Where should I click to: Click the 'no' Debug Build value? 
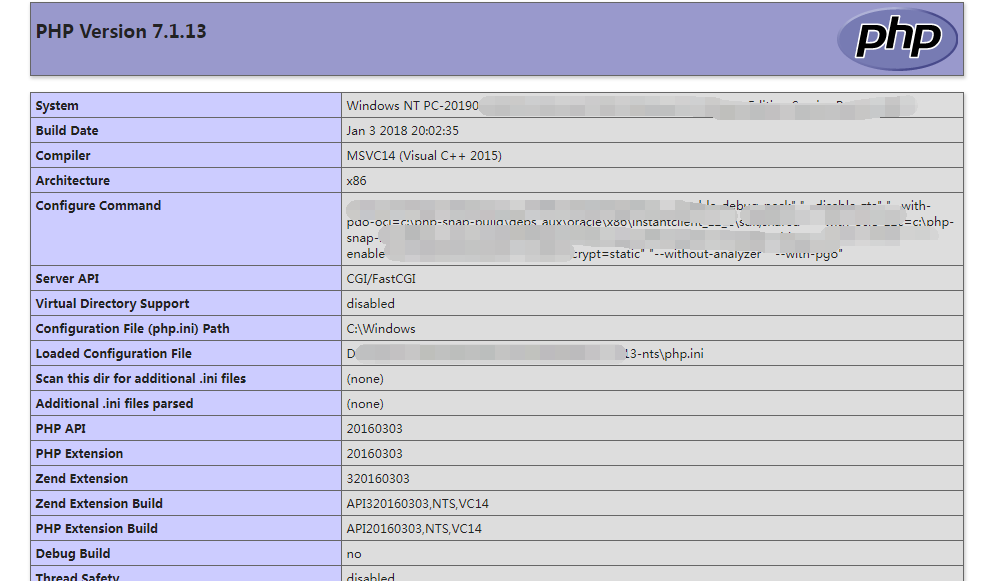[354, 554]
